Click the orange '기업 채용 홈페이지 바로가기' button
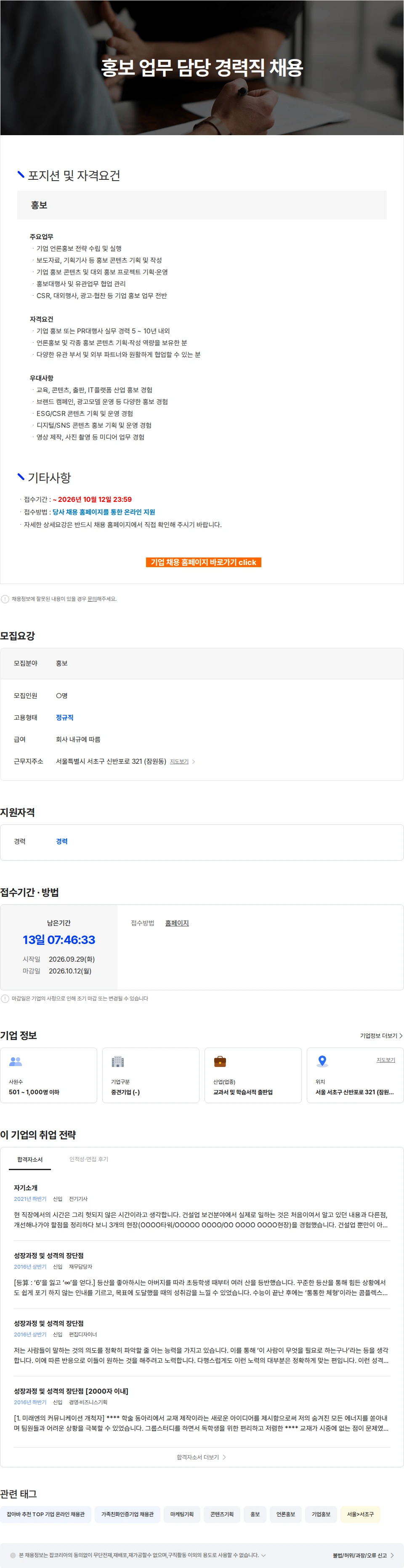Image resolution: width=404 pixels, height=1568 pixels. (203, 562)
